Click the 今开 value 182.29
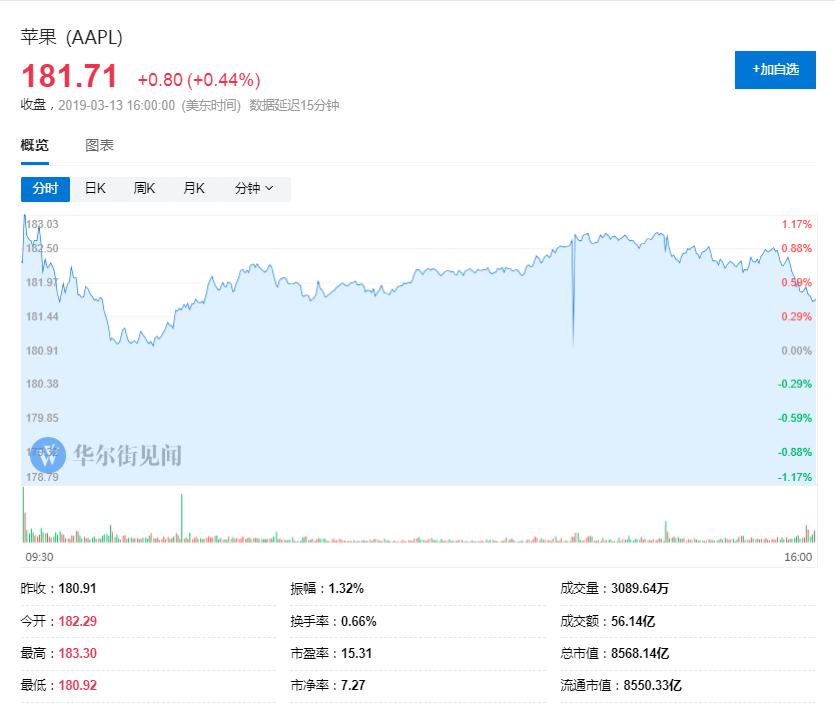 point(78,621)
